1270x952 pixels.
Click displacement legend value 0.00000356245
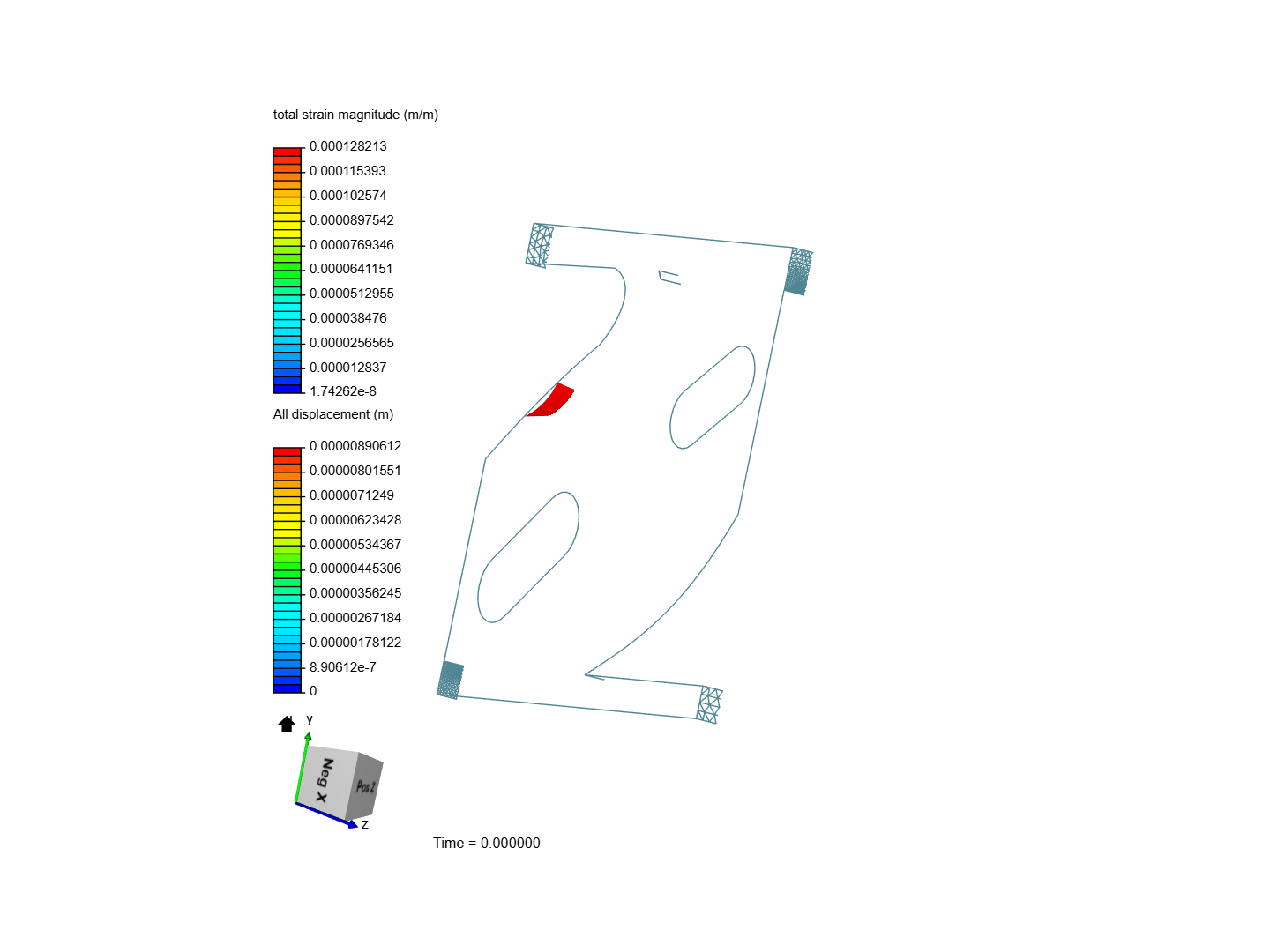pyautogui.click(x=355, y=593)
